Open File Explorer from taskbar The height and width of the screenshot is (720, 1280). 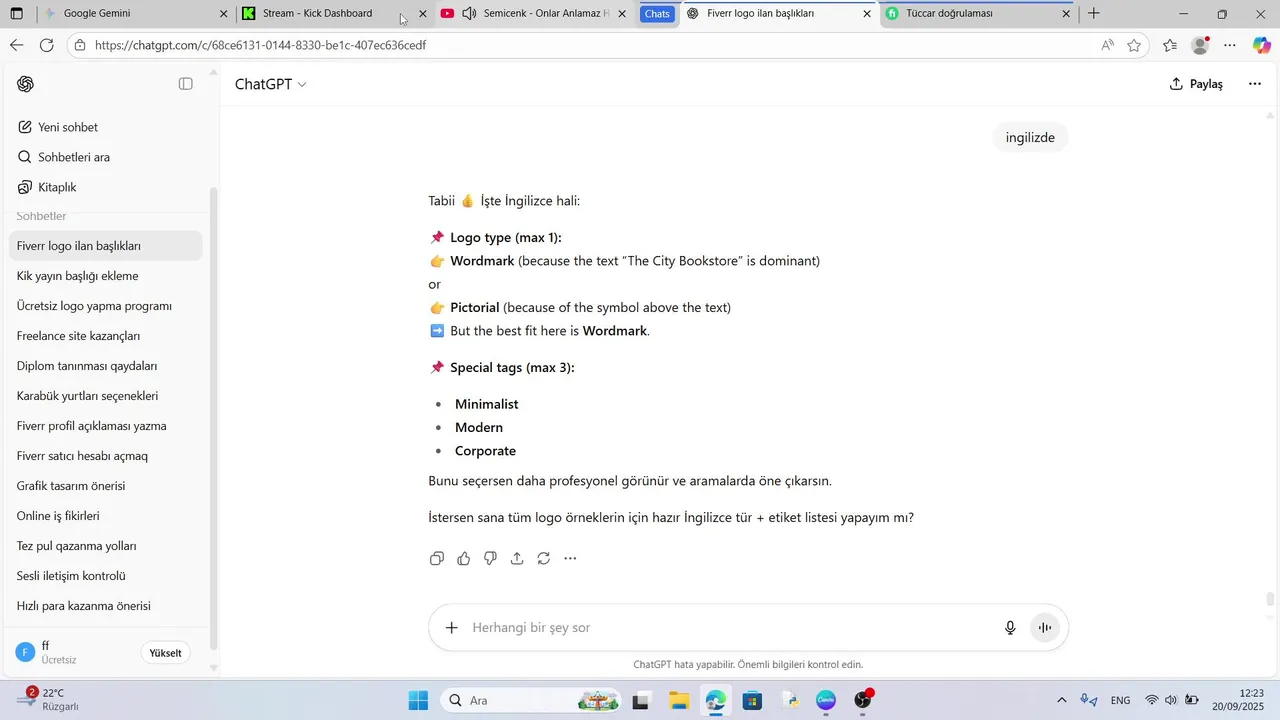[x=679, y=700]
